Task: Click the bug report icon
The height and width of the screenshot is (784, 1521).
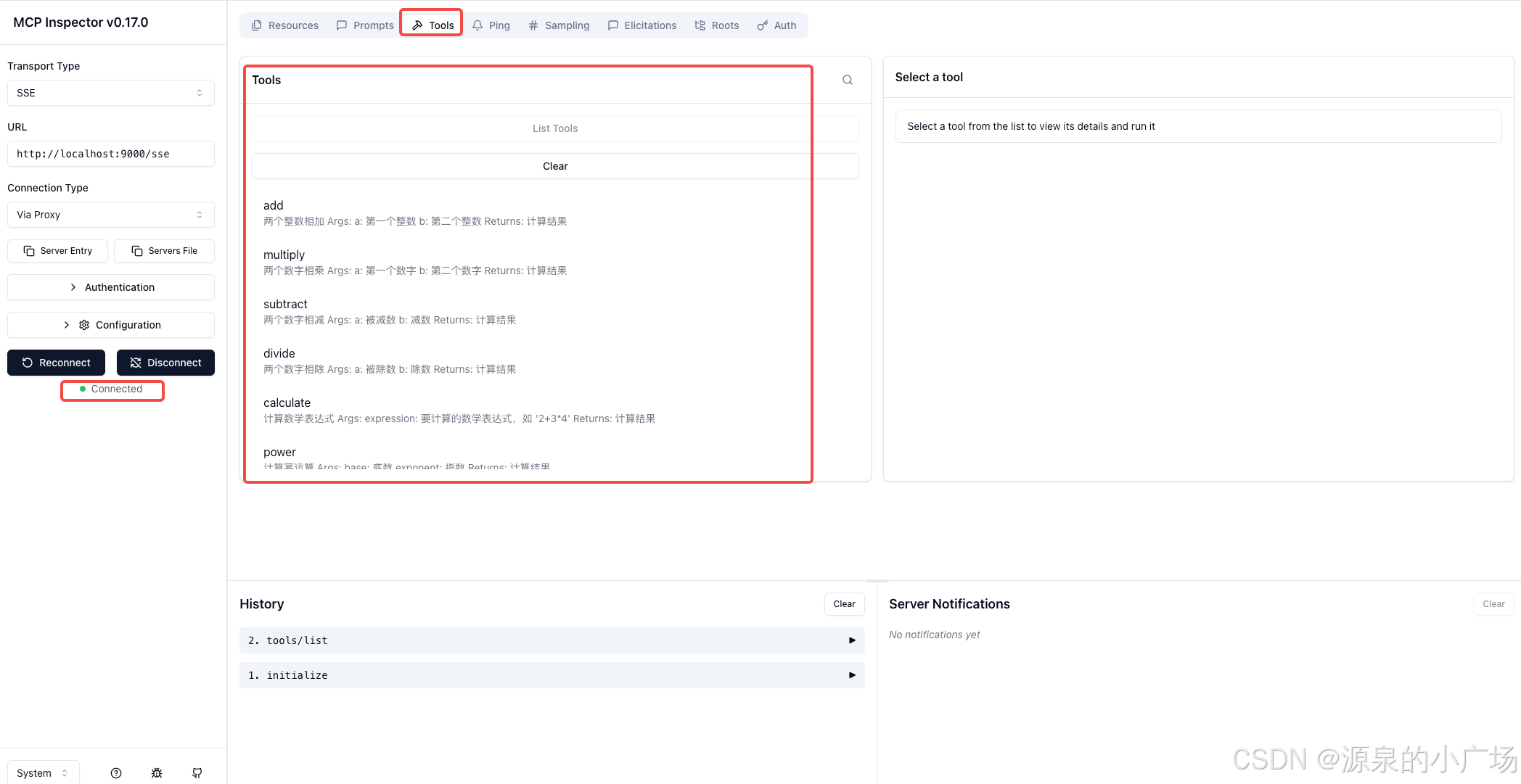Action: (157, 773)
